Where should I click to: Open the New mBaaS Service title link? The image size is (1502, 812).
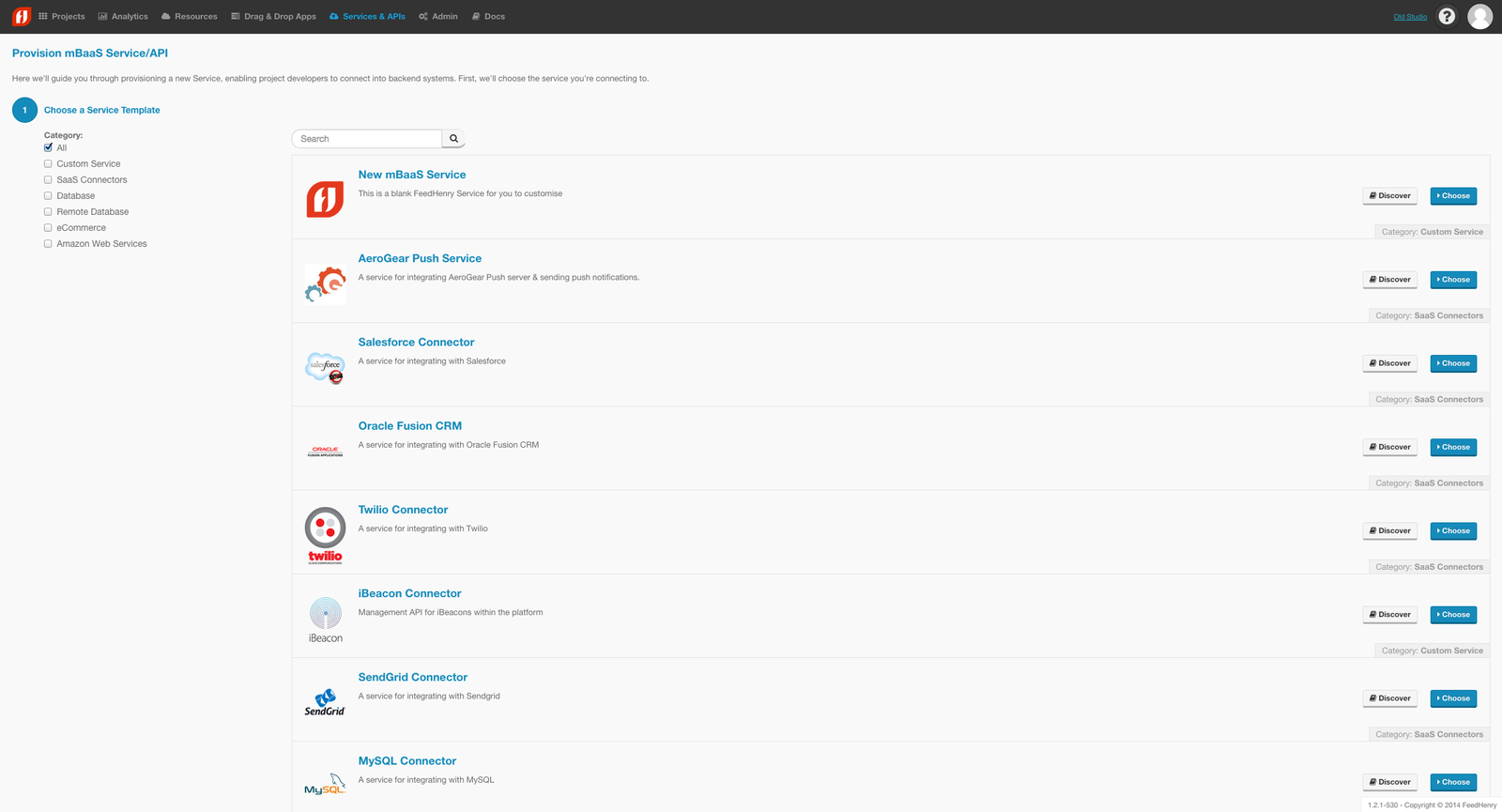412,175
